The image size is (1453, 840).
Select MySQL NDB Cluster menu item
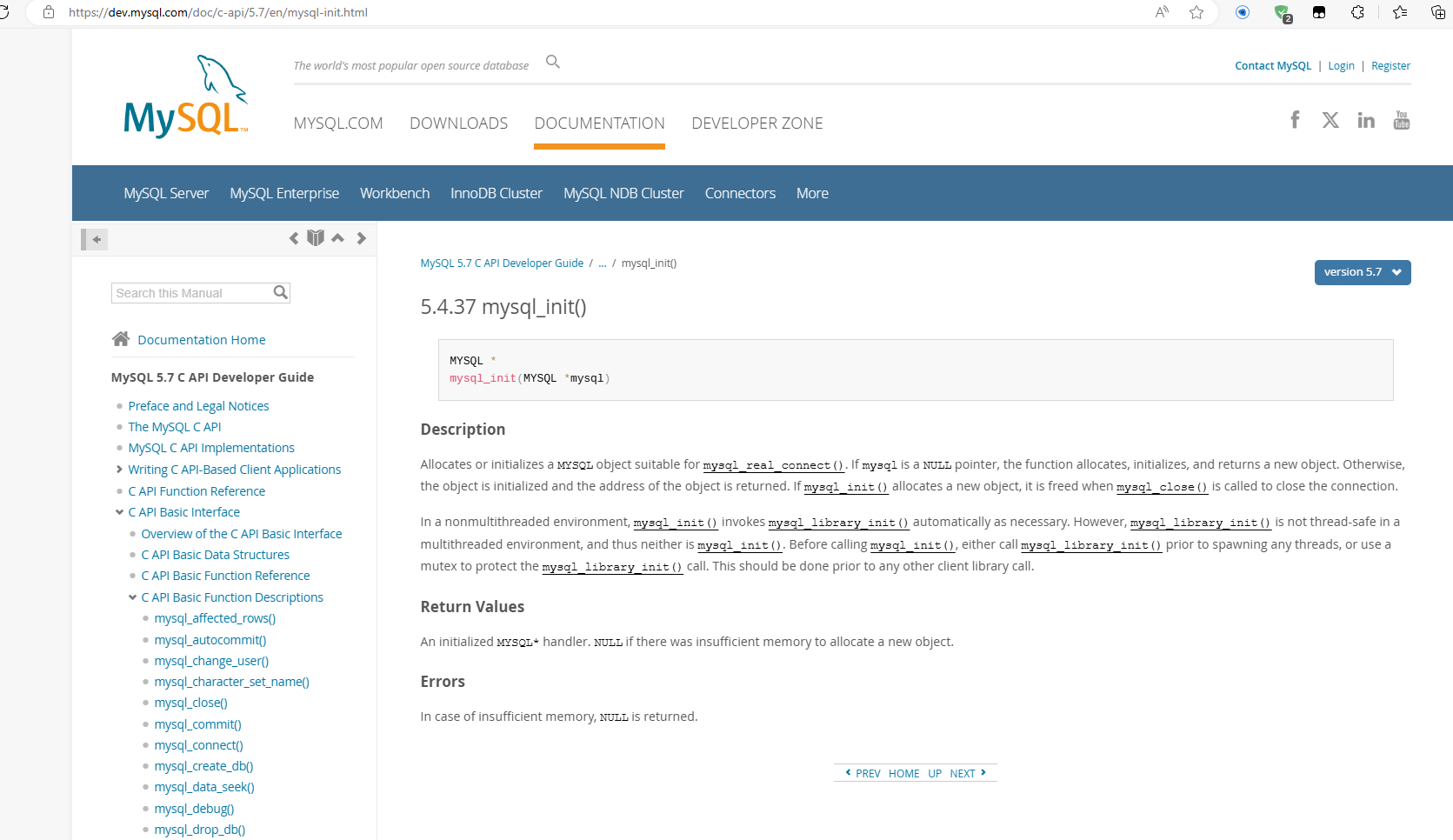point(623,193)
